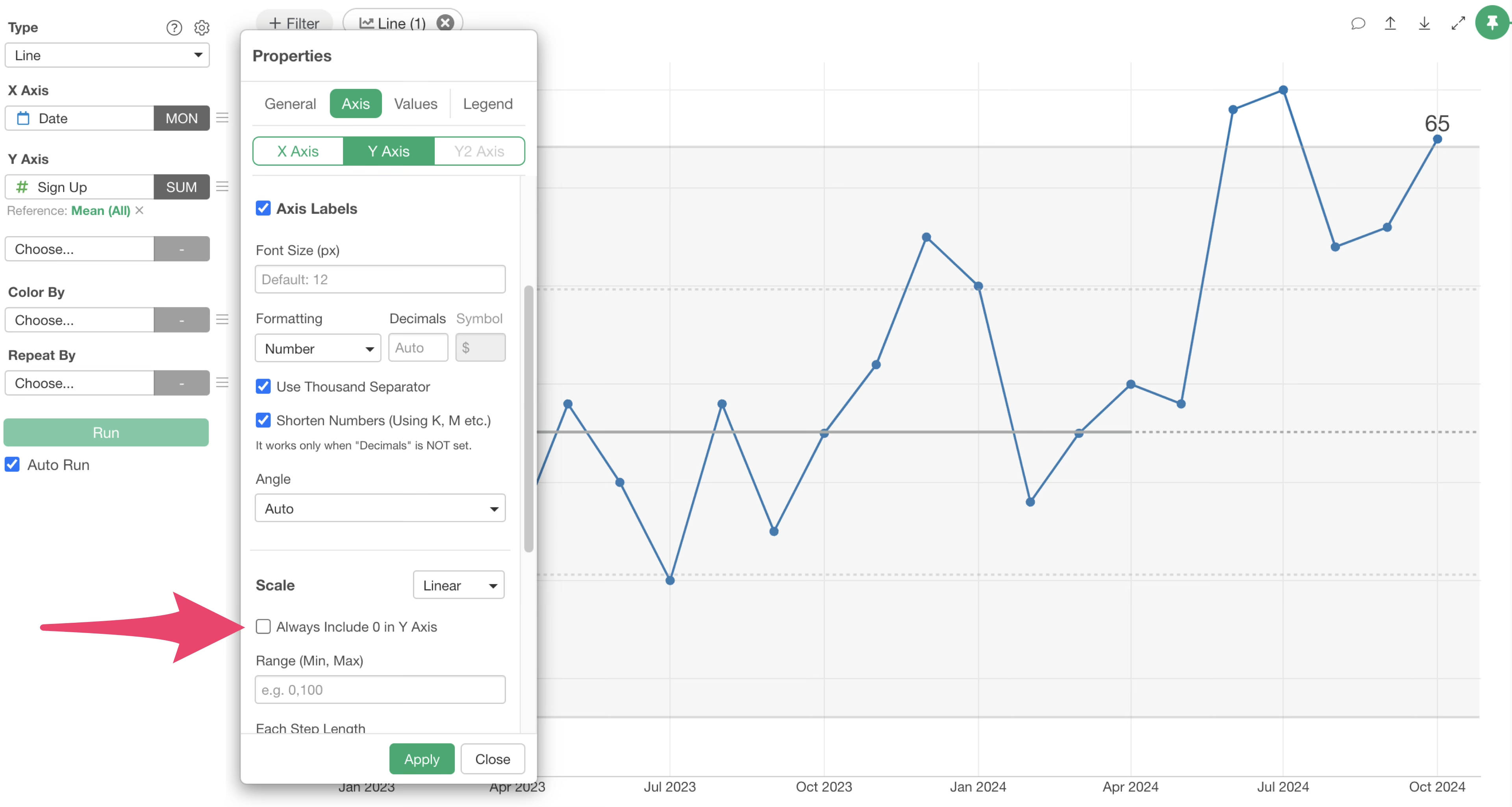Click the export upload arrow icon

[1390, 24]
